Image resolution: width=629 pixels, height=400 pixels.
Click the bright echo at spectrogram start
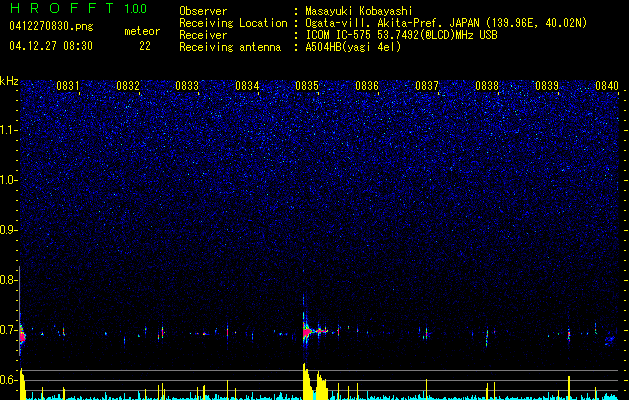coord(22,336)
